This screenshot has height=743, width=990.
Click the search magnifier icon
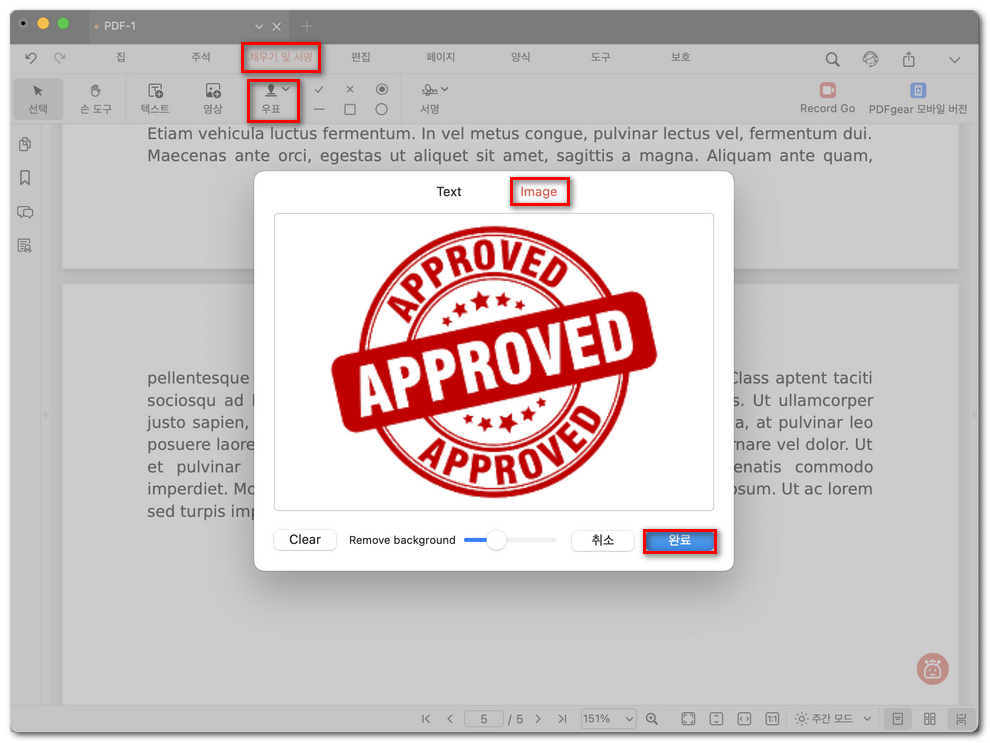tap(832, 60)
